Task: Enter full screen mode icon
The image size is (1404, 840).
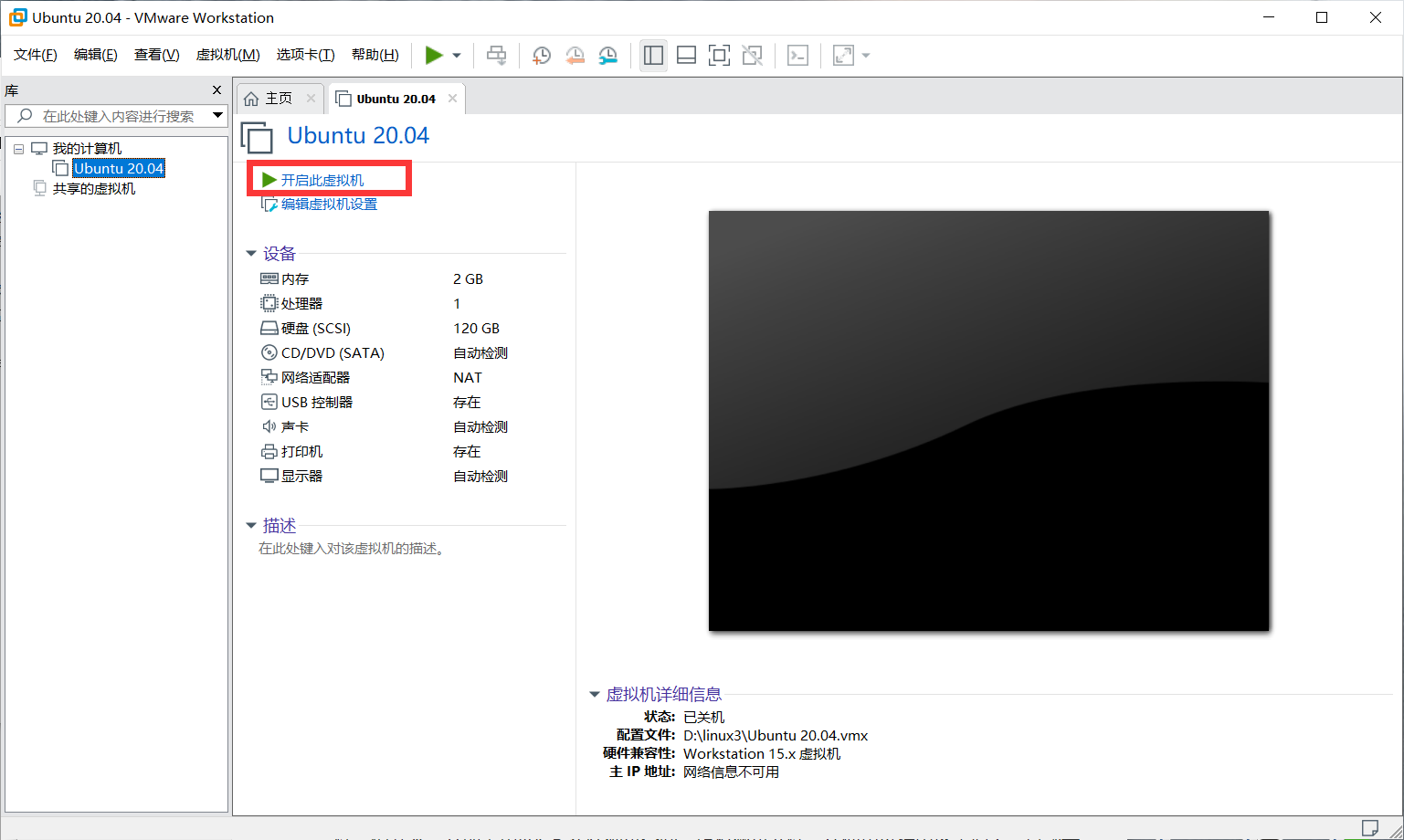Action: (719, 56)
